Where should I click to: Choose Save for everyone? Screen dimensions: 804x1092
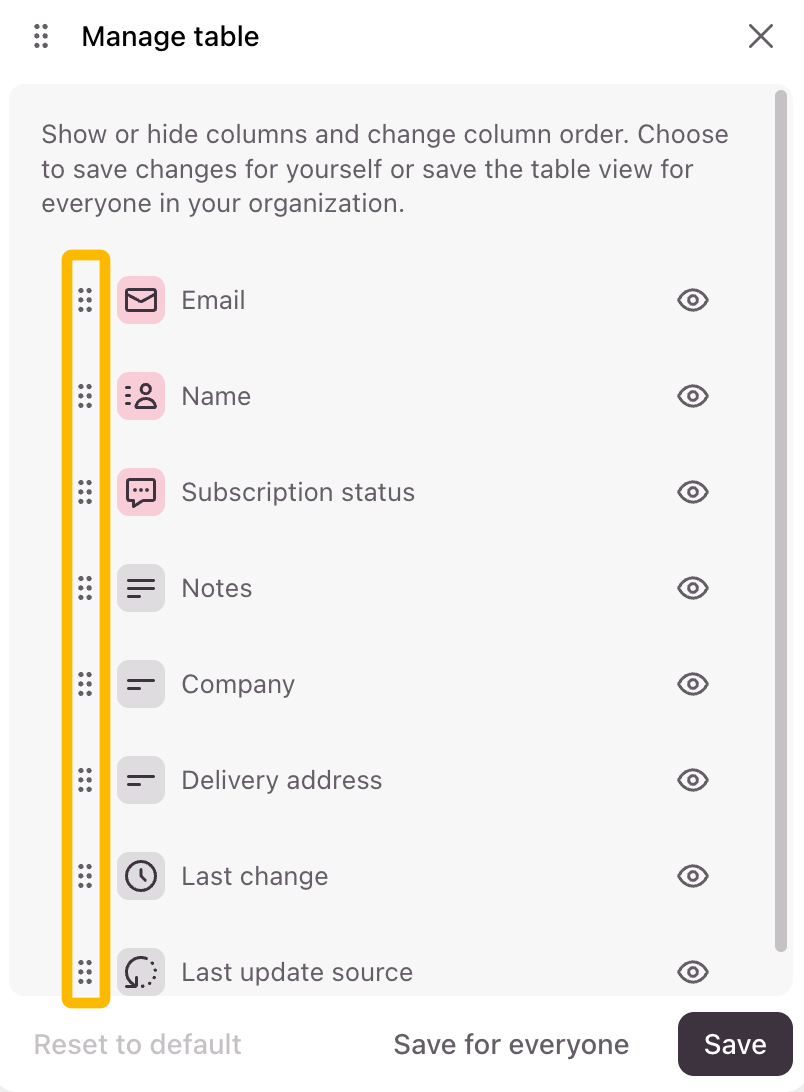[511, 1045]
